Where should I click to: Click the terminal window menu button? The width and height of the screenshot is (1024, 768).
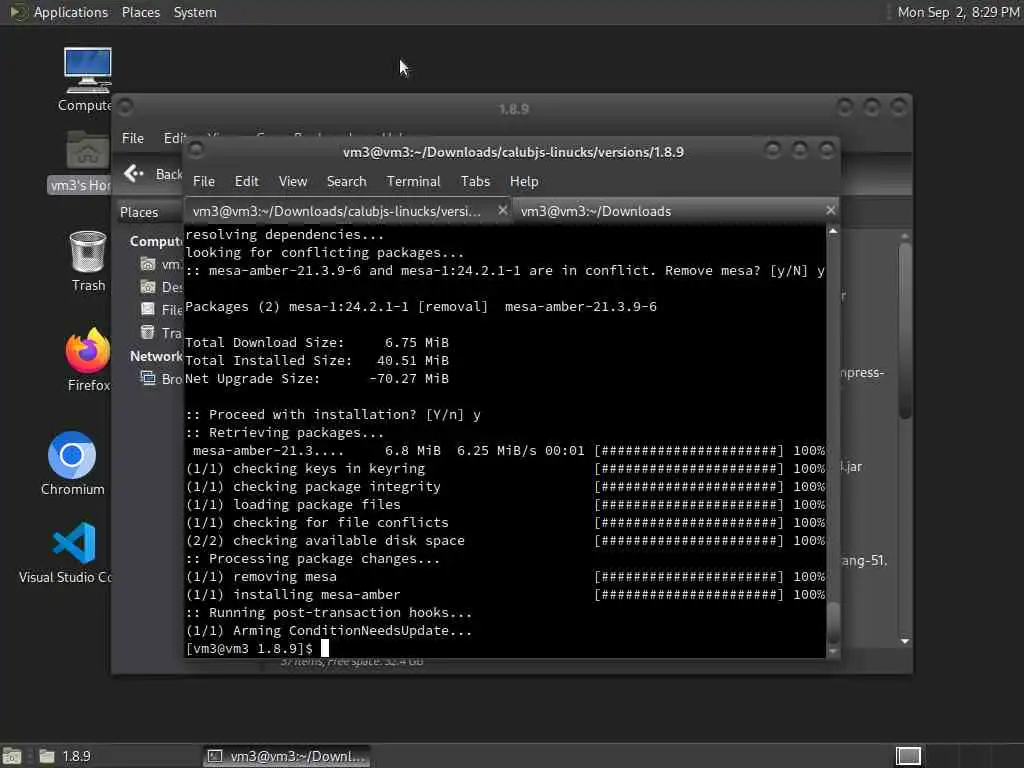(195, 151)
